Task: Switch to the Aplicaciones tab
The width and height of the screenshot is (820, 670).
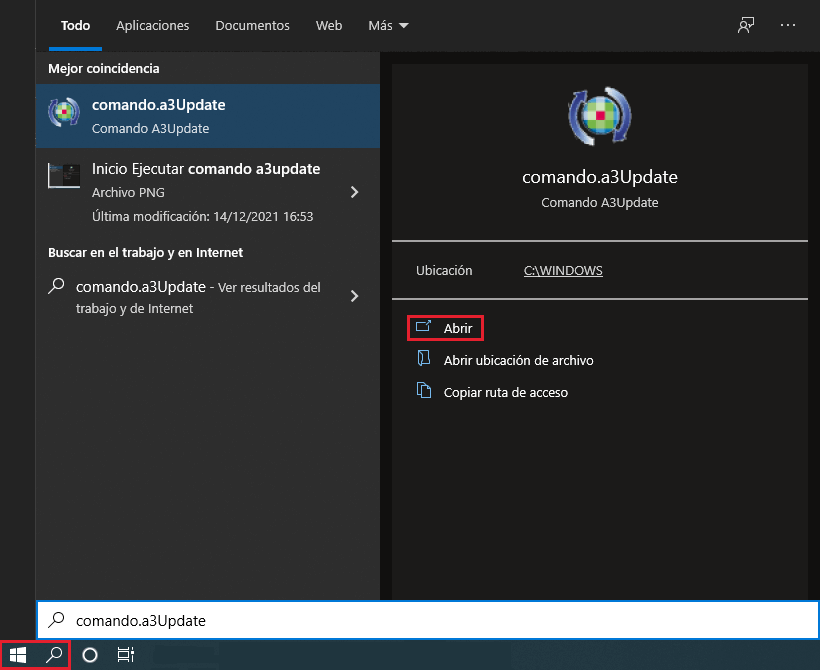Action: coord(153,26)
